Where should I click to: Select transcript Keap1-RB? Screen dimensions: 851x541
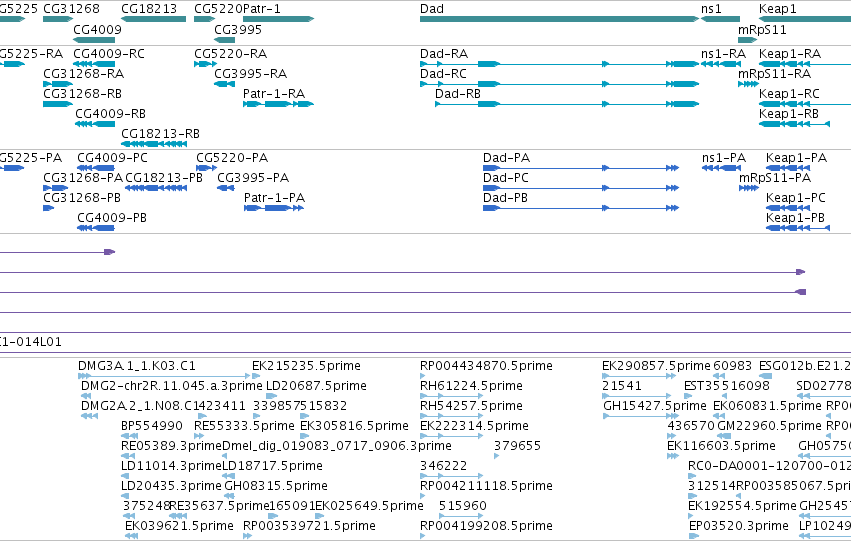pos(795,124)
